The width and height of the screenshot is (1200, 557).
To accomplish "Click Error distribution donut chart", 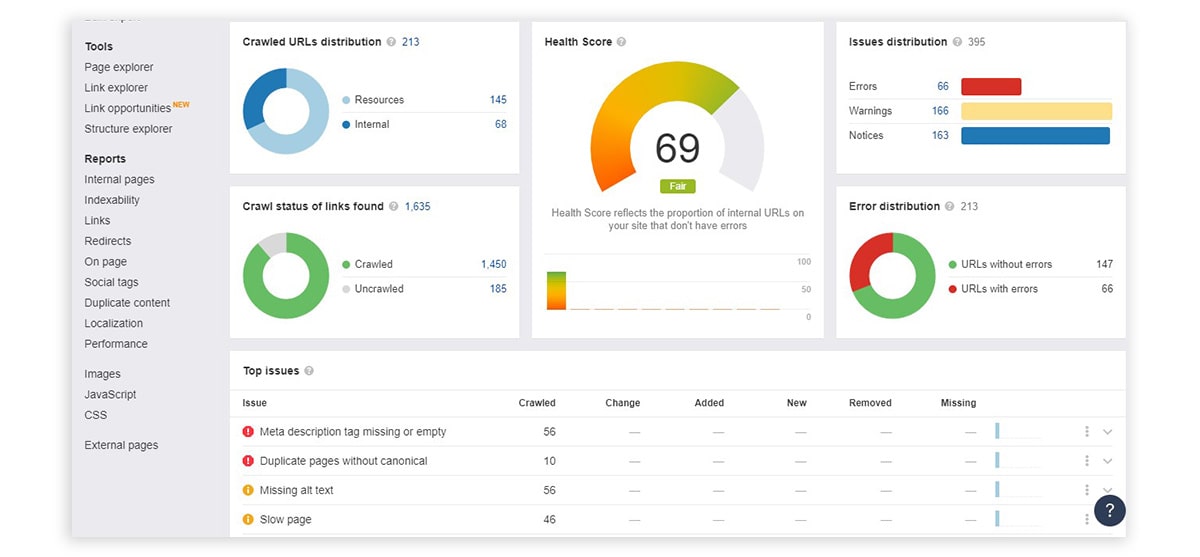I will point(892,276).
